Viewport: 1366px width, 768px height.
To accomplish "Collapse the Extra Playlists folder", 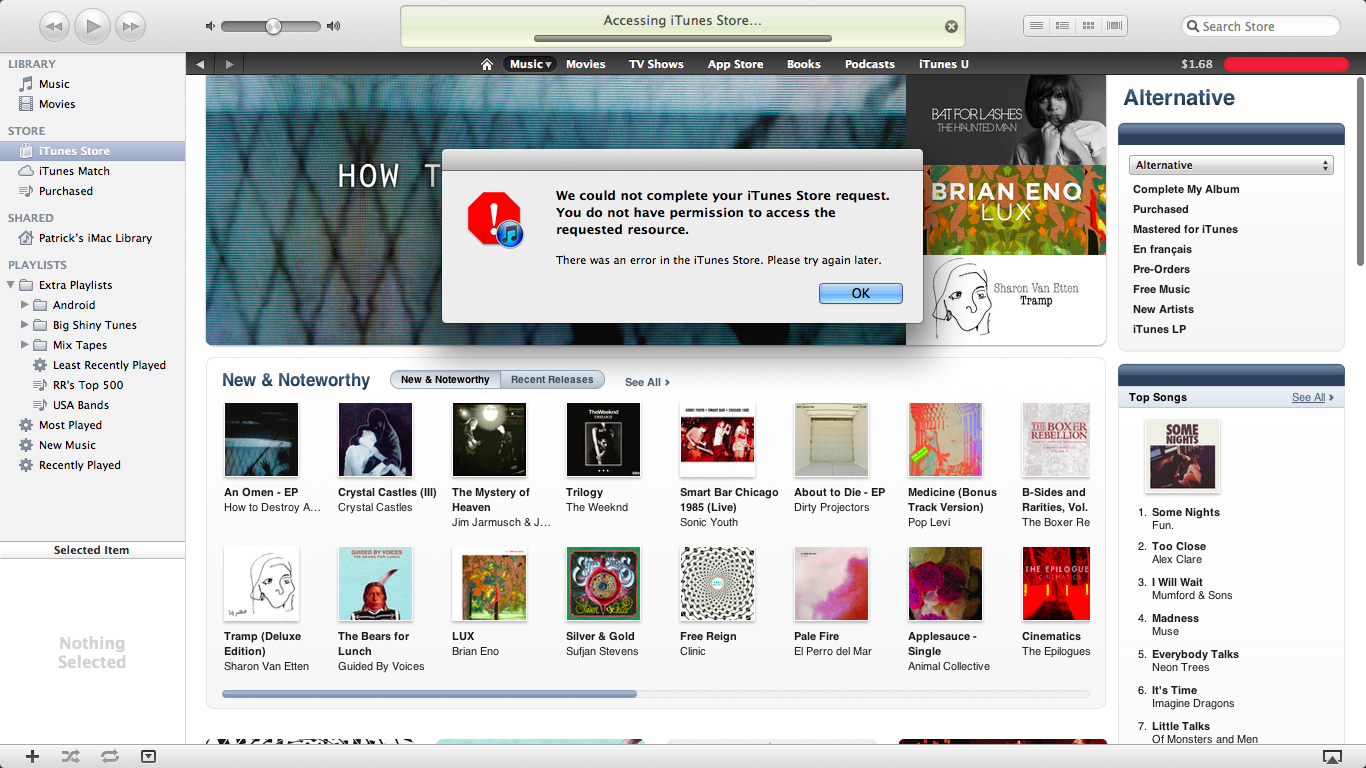I will (x=11, y=285).
